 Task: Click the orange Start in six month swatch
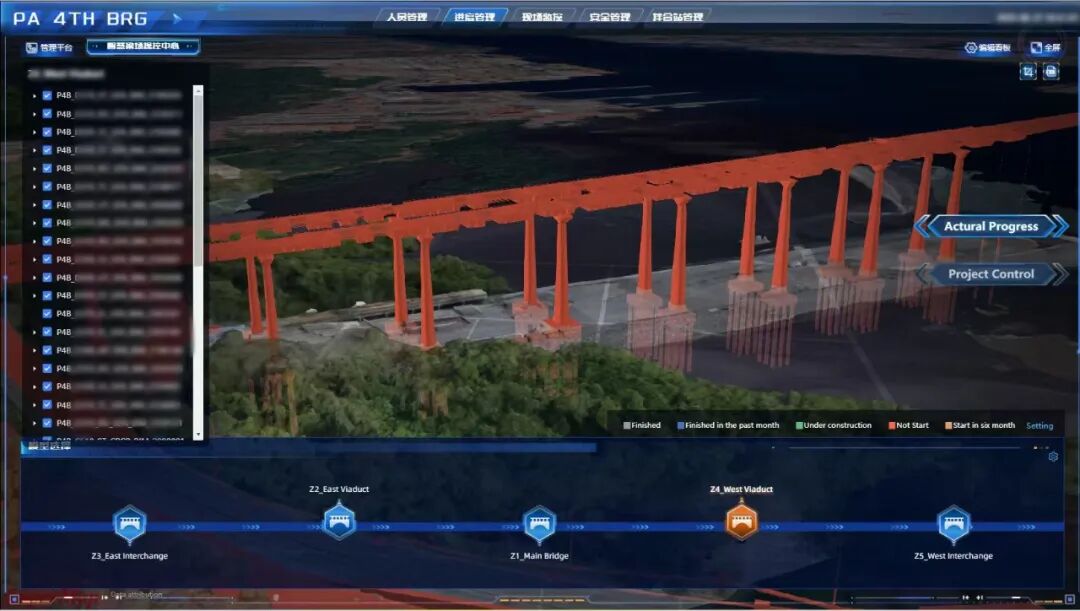click(x=948, y=425)
